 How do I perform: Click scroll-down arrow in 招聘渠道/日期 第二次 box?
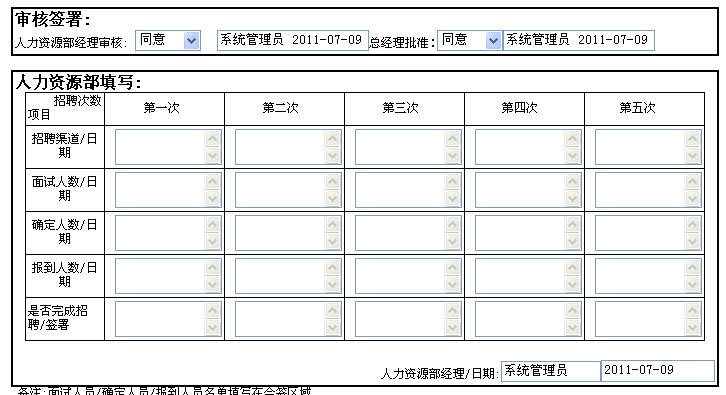click(x=332, y=156)
